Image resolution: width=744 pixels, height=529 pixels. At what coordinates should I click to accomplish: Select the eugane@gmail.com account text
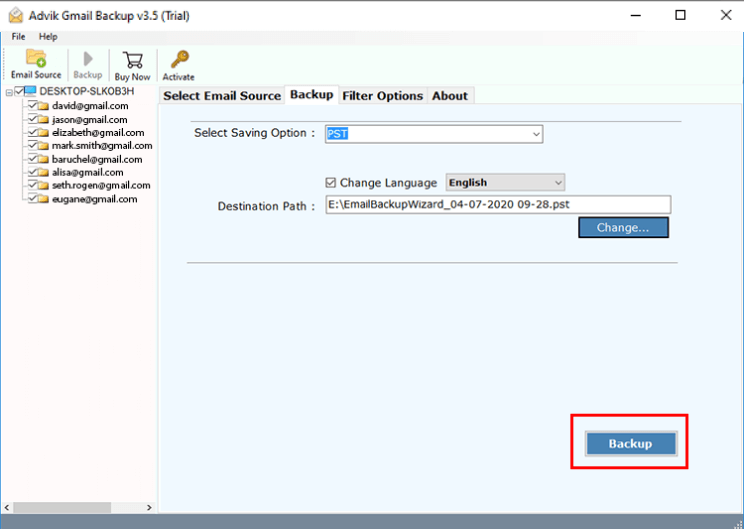pos(94,199)
